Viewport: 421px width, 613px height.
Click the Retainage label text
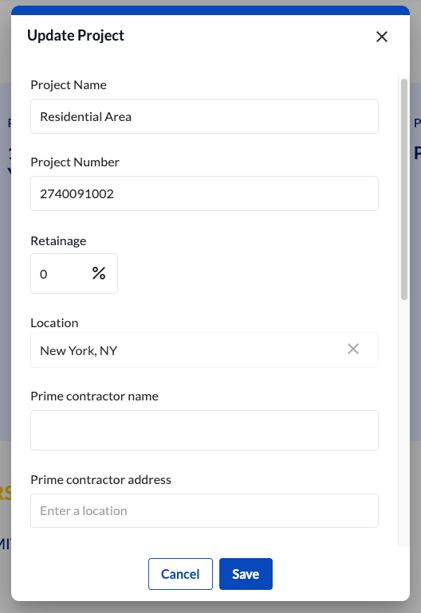(x=58, y=241)
